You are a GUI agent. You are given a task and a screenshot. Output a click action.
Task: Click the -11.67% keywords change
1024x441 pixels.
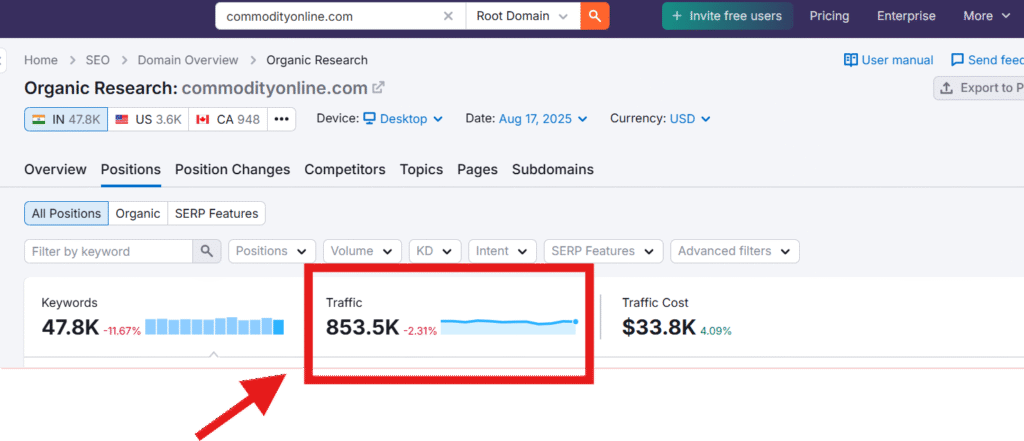(122, 331)
